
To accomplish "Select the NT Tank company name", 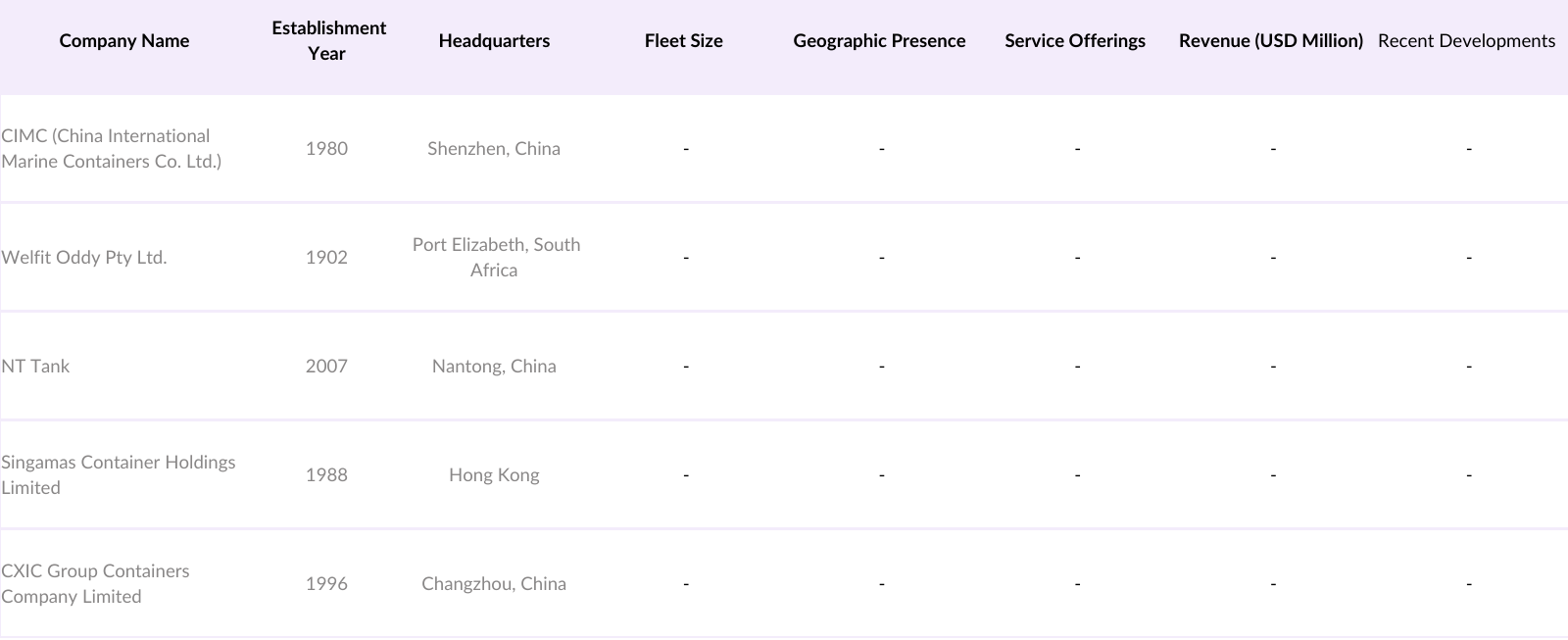I will (x=36, y=367).
